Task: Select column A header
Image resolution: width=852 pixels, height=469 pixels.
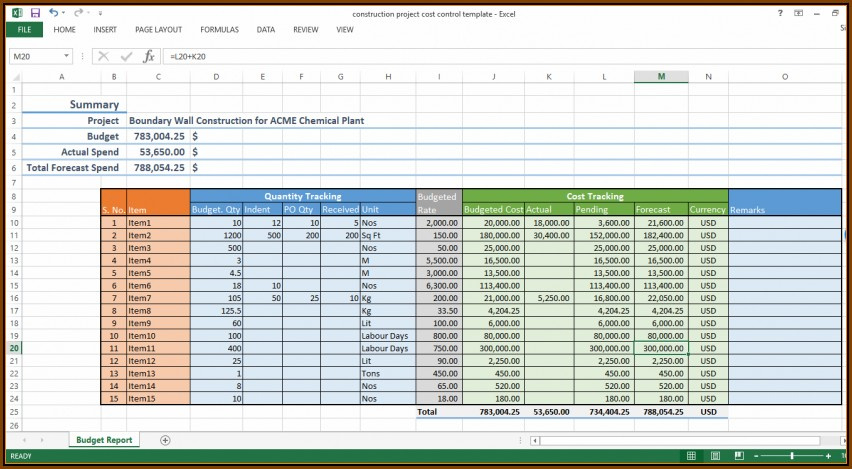Action: (x=61, y=77)
